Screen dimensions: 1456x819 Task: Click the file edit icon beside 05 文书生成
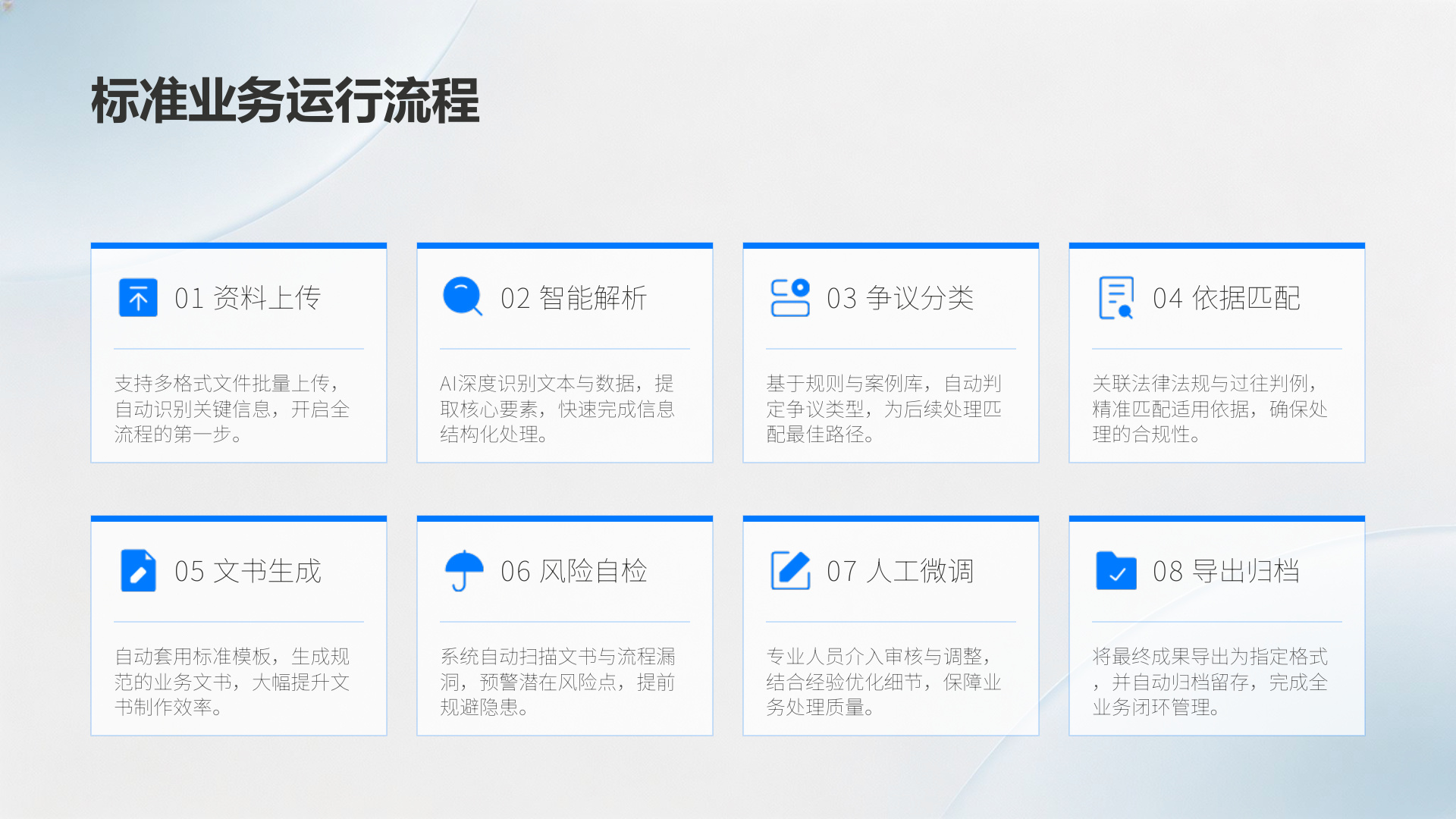(x=138, y=570)
